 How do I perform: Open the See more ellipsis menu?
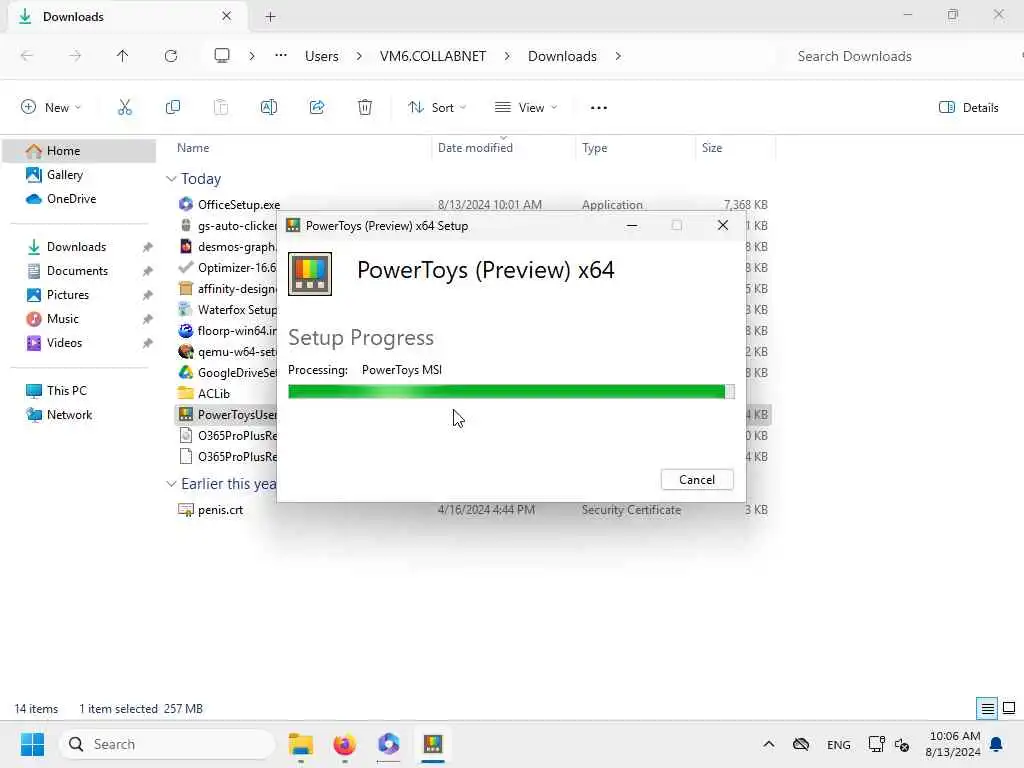click(599, 108)
